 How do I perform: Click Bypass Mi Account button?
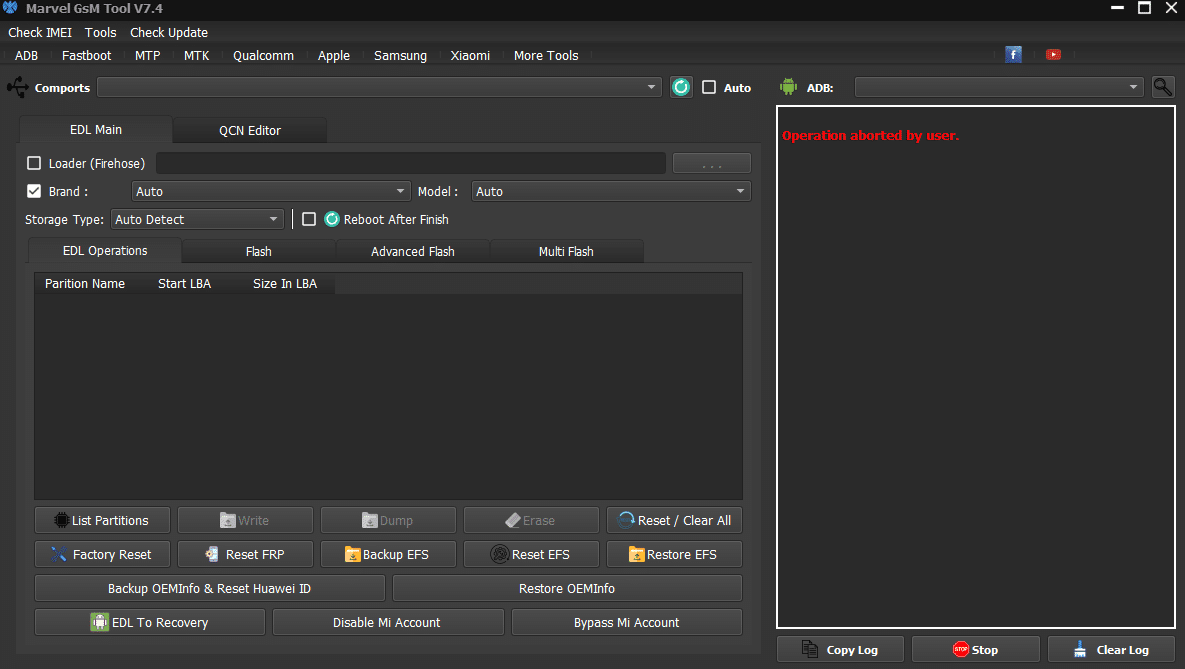pos(626,622)
